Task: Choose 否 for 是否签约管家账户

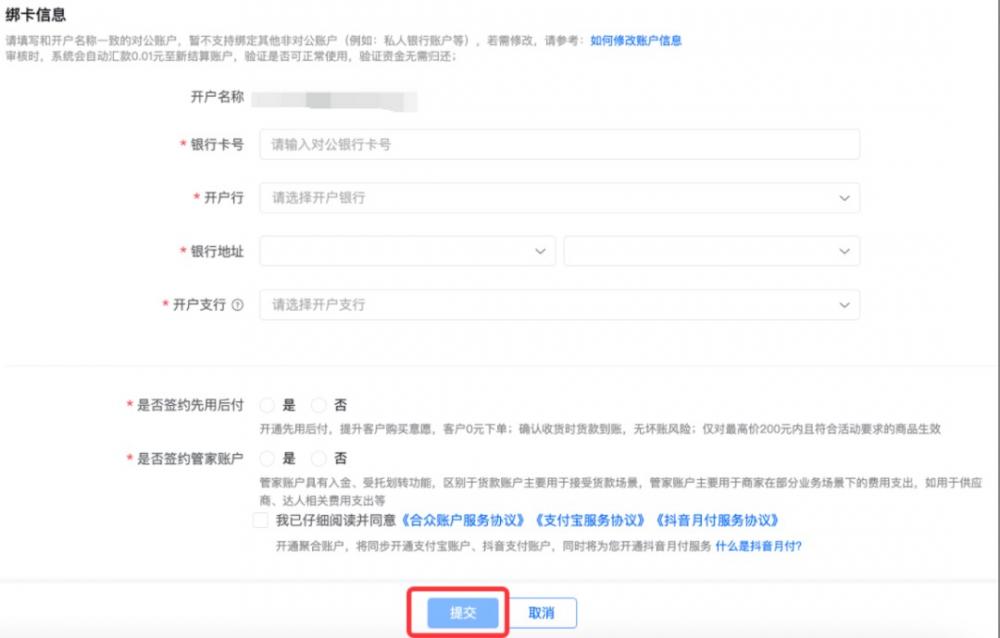Action: 319,458
